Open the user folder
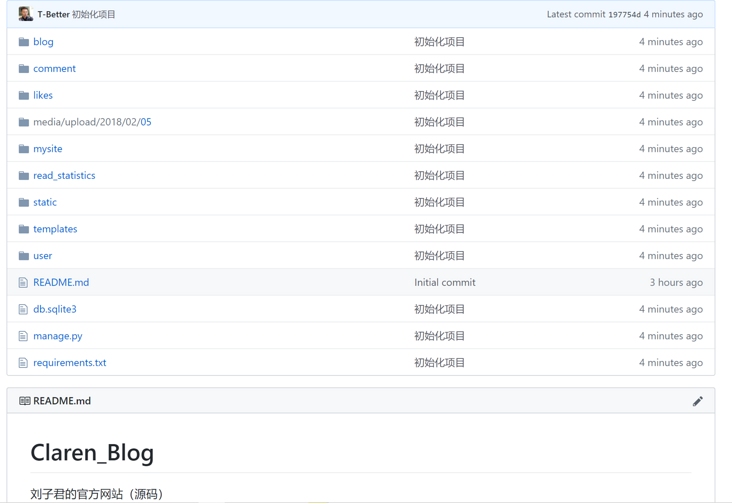Image resolution: width=732 pixels, height=503 pixels. click(42, 256)
